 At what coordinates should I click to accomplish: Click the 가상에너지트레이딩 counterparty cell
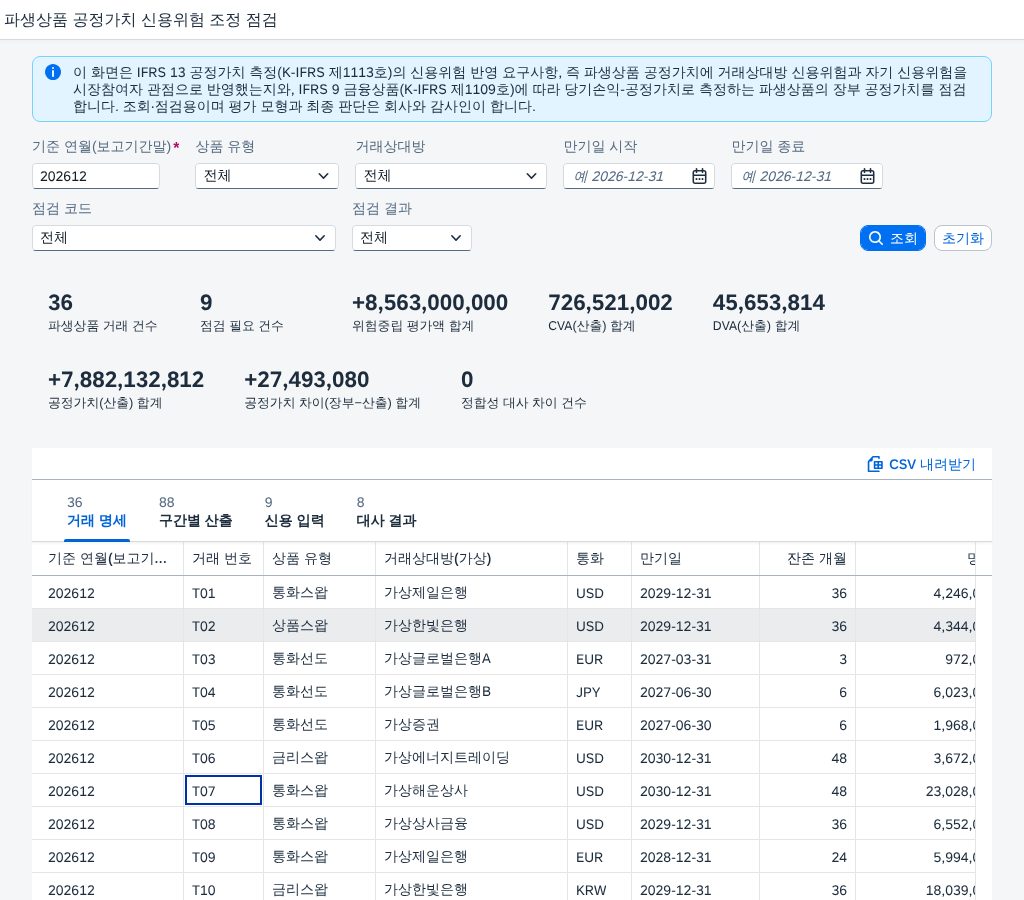tap(472, 758)
